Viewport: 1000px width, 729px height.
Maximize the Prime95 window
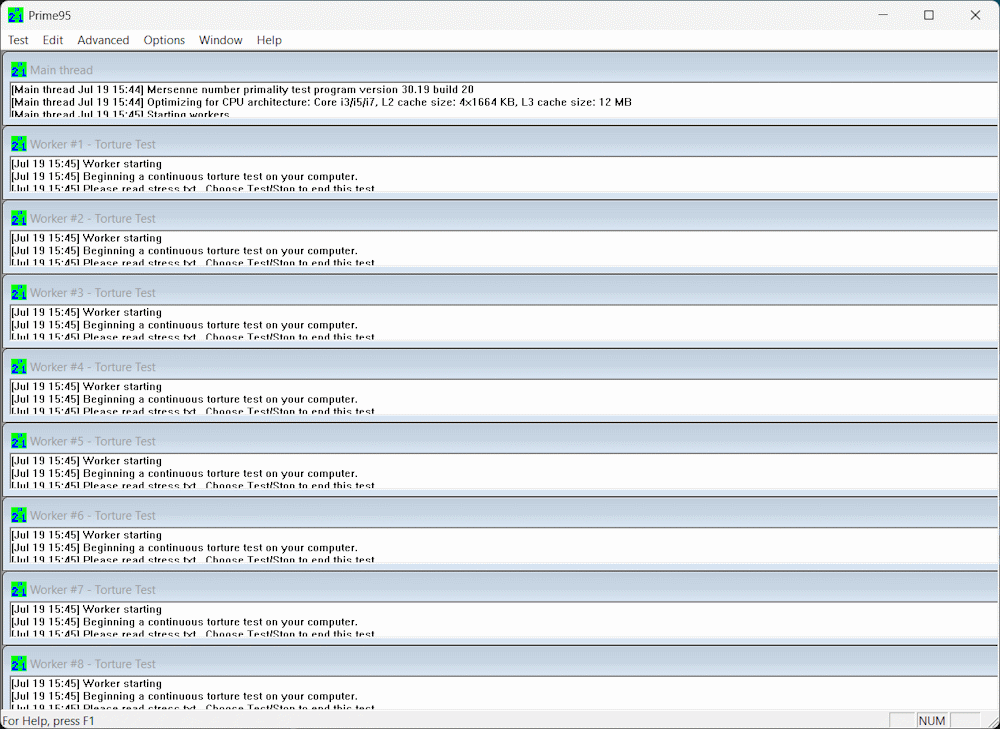[x=929, y=15]
